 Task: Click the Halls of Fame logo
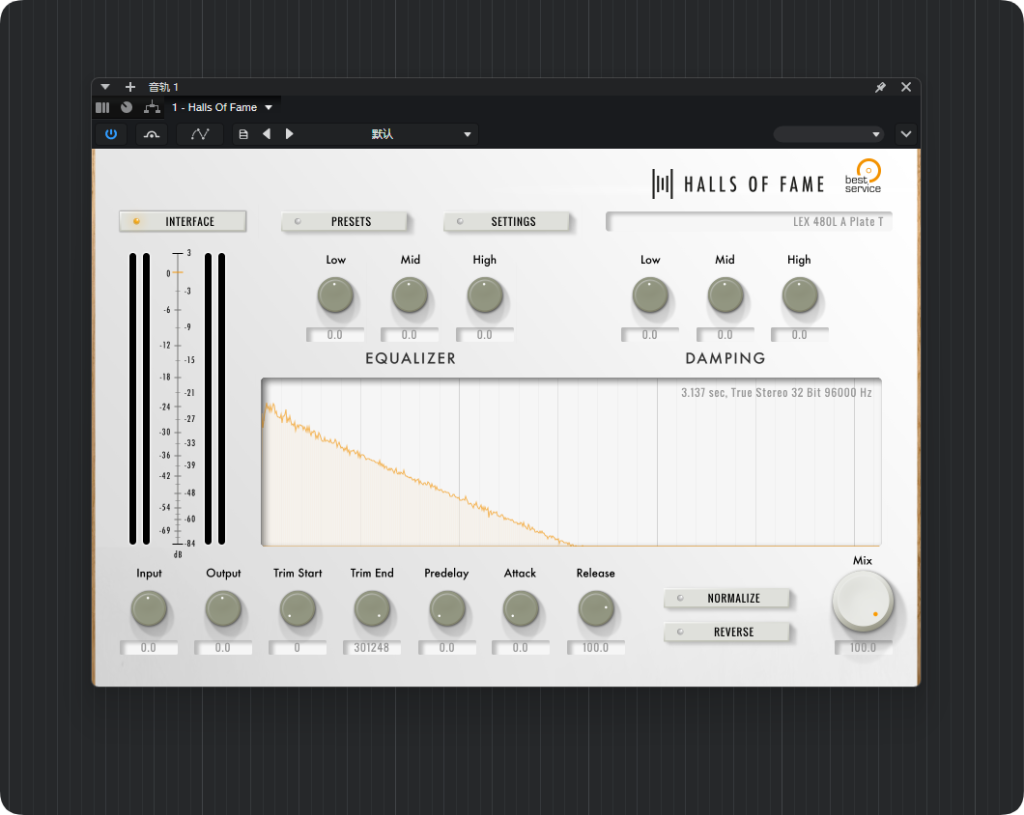pos(739,184)
